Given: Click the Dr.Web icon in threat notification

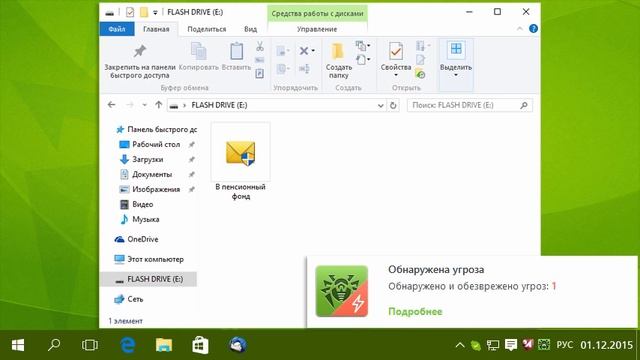Looking at the screenshot, I should [342, 291].
